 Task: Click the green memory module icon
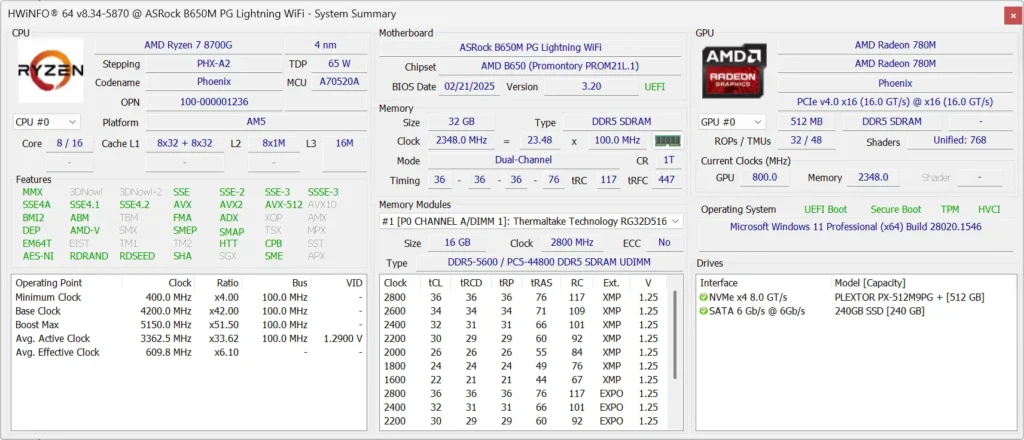pyautogui.click(x=667, y=141)
